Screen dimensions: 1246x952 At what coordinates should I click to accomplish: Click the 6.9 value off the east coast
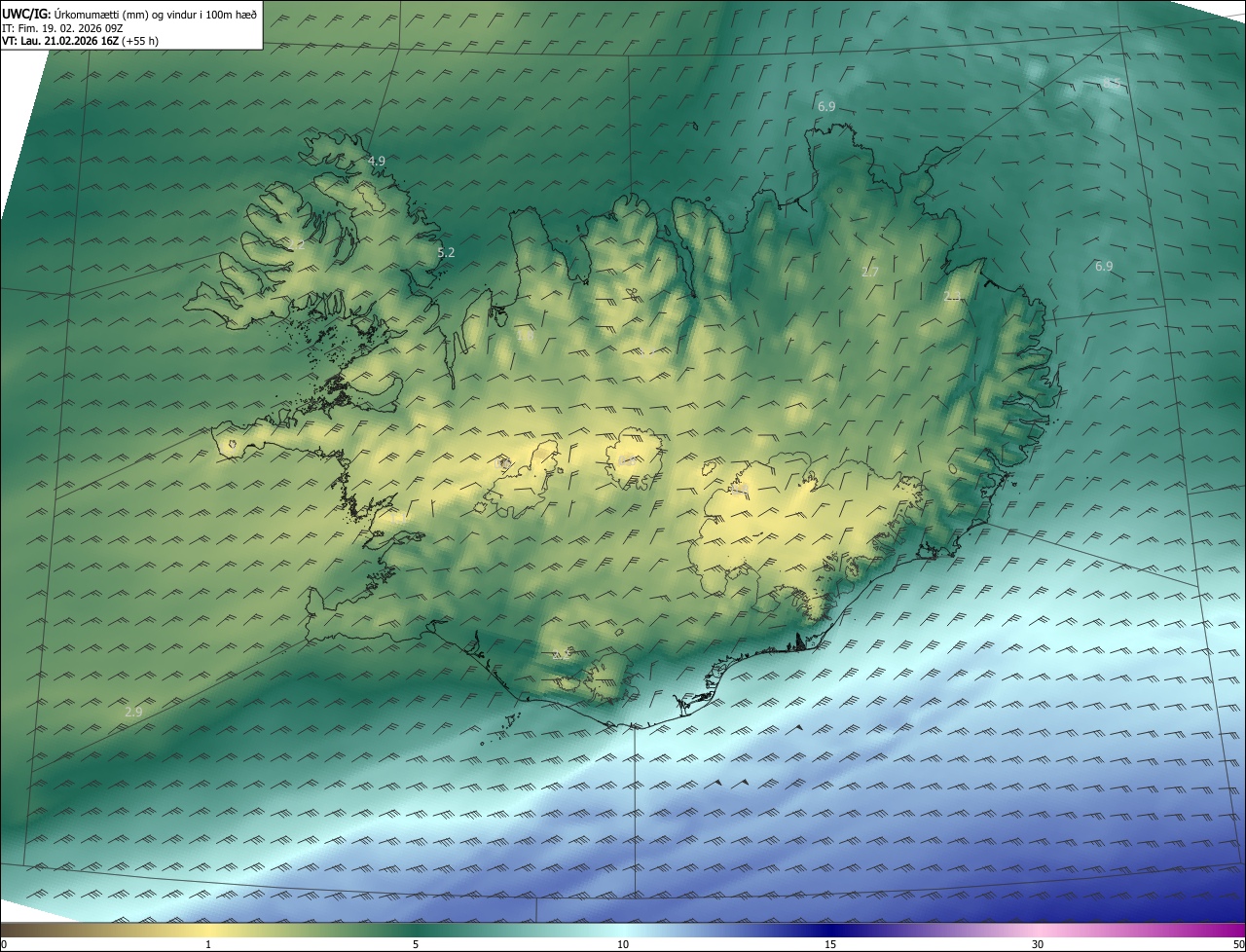1104,266
